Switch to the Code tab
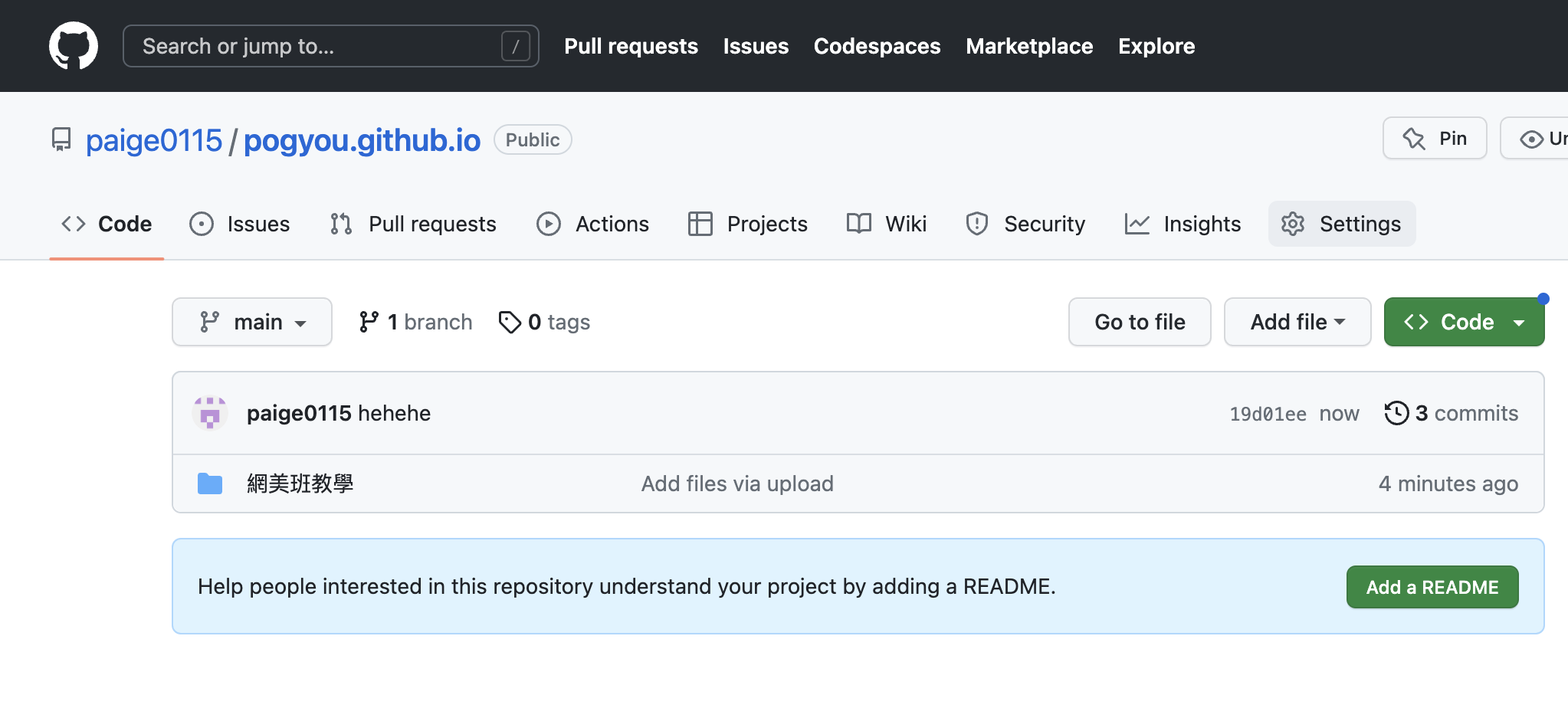The width and height of the screenshot is (1568, 708). [x=107, y=224]
